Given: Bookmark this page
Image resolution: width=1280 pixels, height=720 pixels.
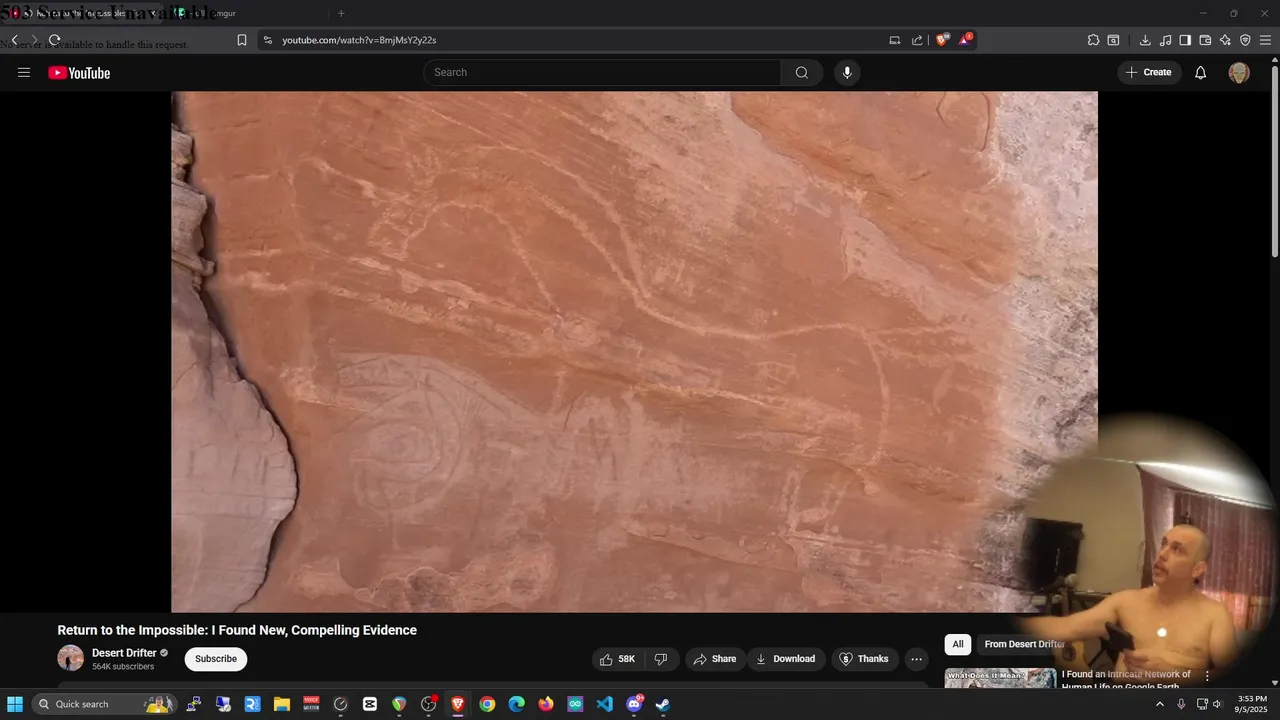Looking at the screenshot, I should (x=242, y=40).
